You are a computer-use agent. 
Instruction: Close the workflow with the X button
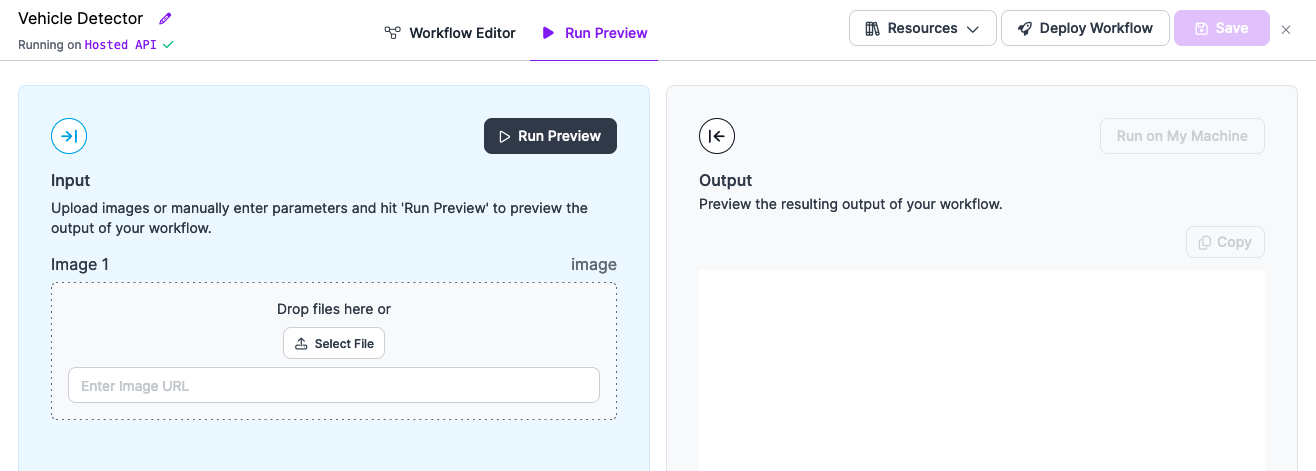click(1286, 29)
